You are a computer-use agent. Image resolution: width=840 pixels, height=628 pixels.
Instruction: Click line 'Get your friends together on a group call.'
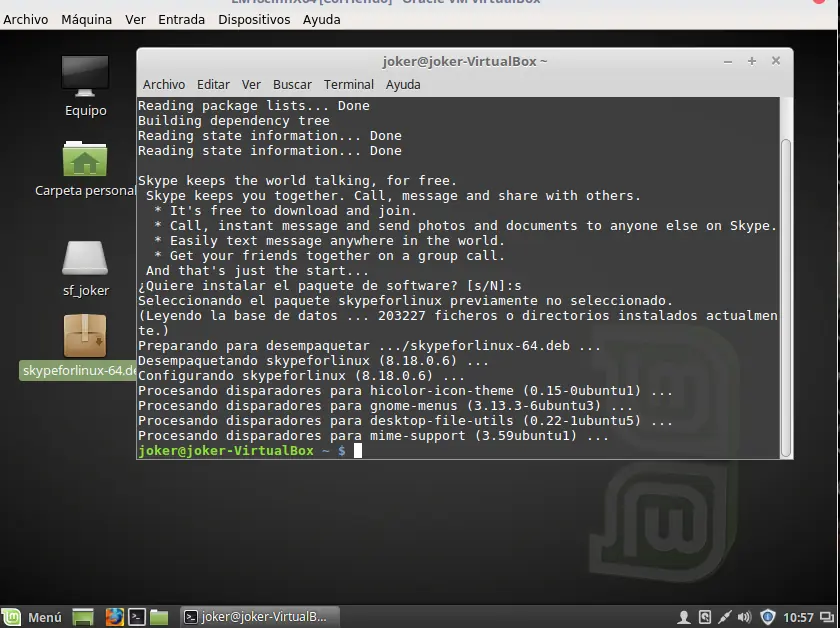[x=329, y=256]
